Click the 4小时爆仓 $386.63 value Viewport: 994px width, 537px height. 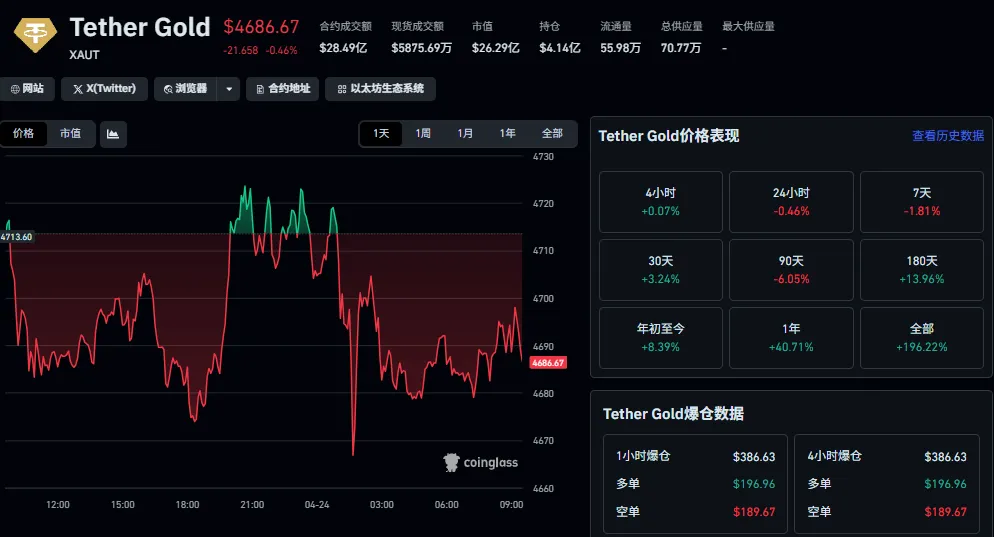[945, 456]
